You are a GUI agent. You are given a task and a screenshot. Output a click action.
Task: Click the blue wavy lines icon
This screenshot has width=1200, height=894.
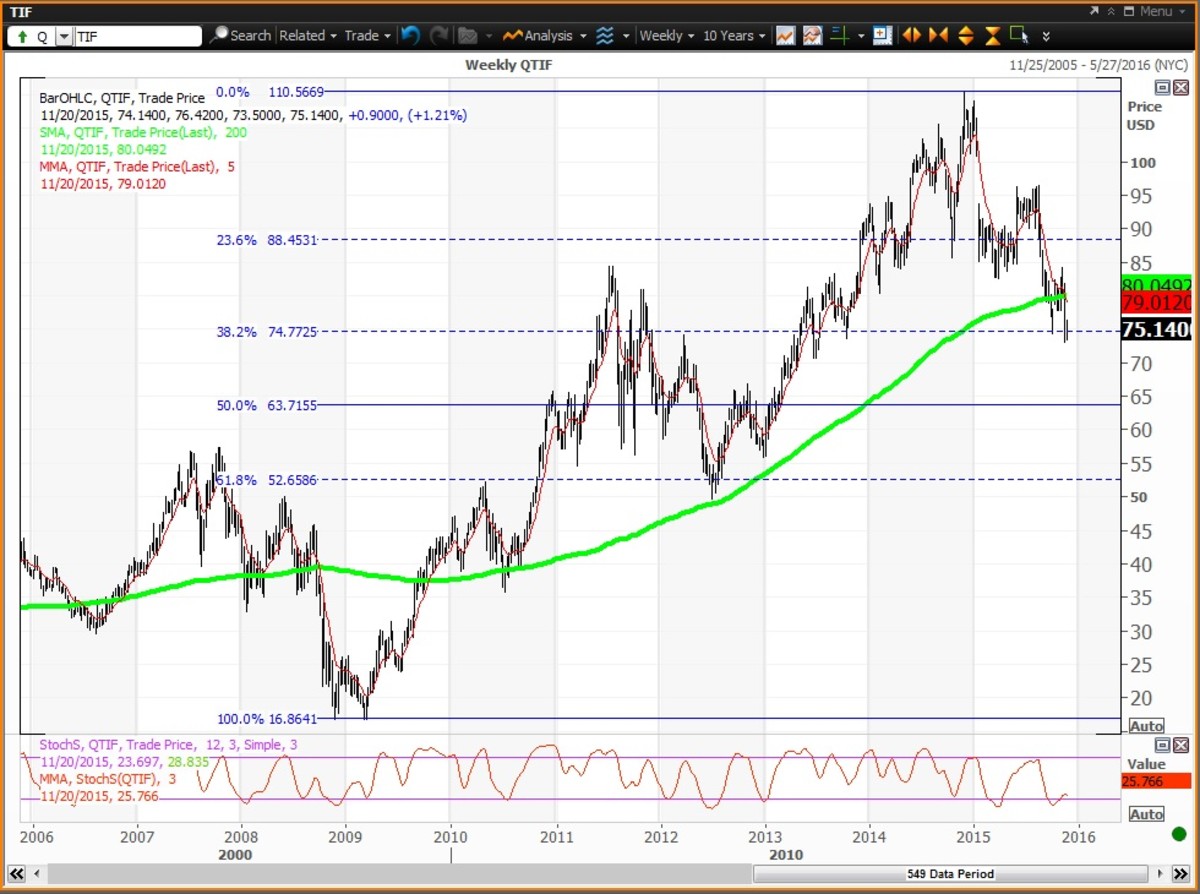coord(605,36)
